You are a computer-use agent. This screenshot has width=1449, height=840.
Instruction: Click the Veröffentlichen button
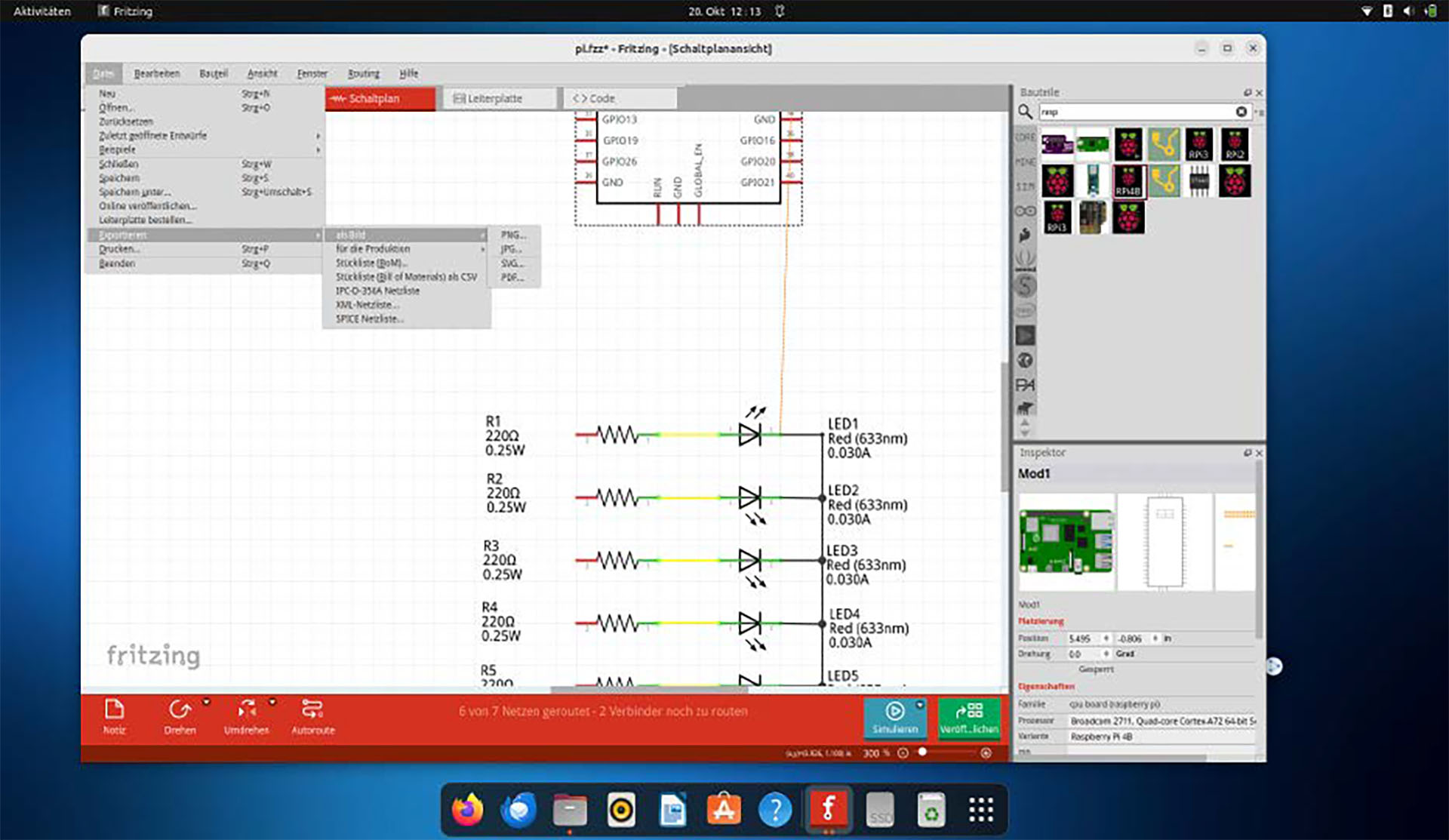pos(970,718)
